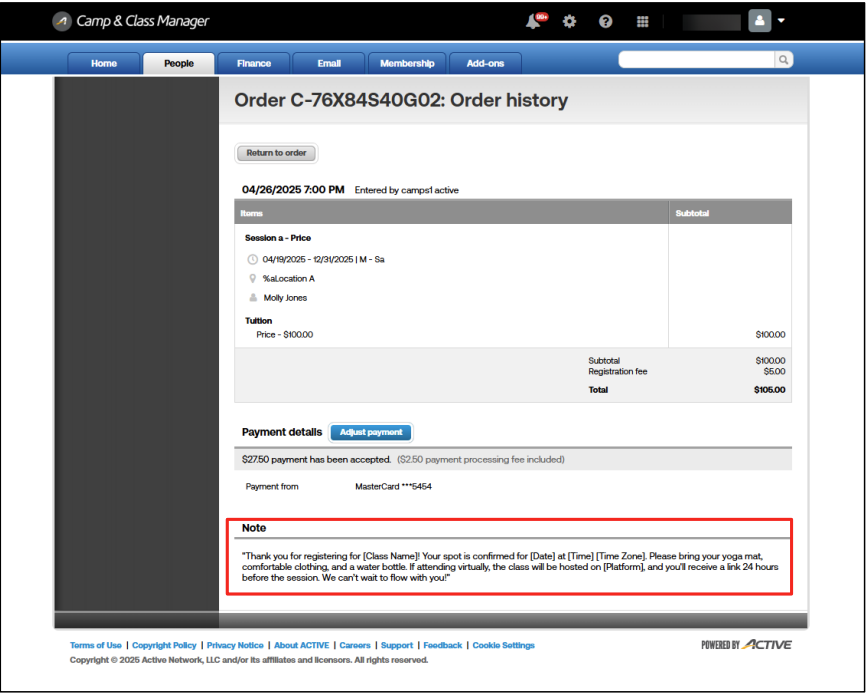Open the Terms of Use link
The height and width of the screenshot is (693, 866).
[96, 645]
